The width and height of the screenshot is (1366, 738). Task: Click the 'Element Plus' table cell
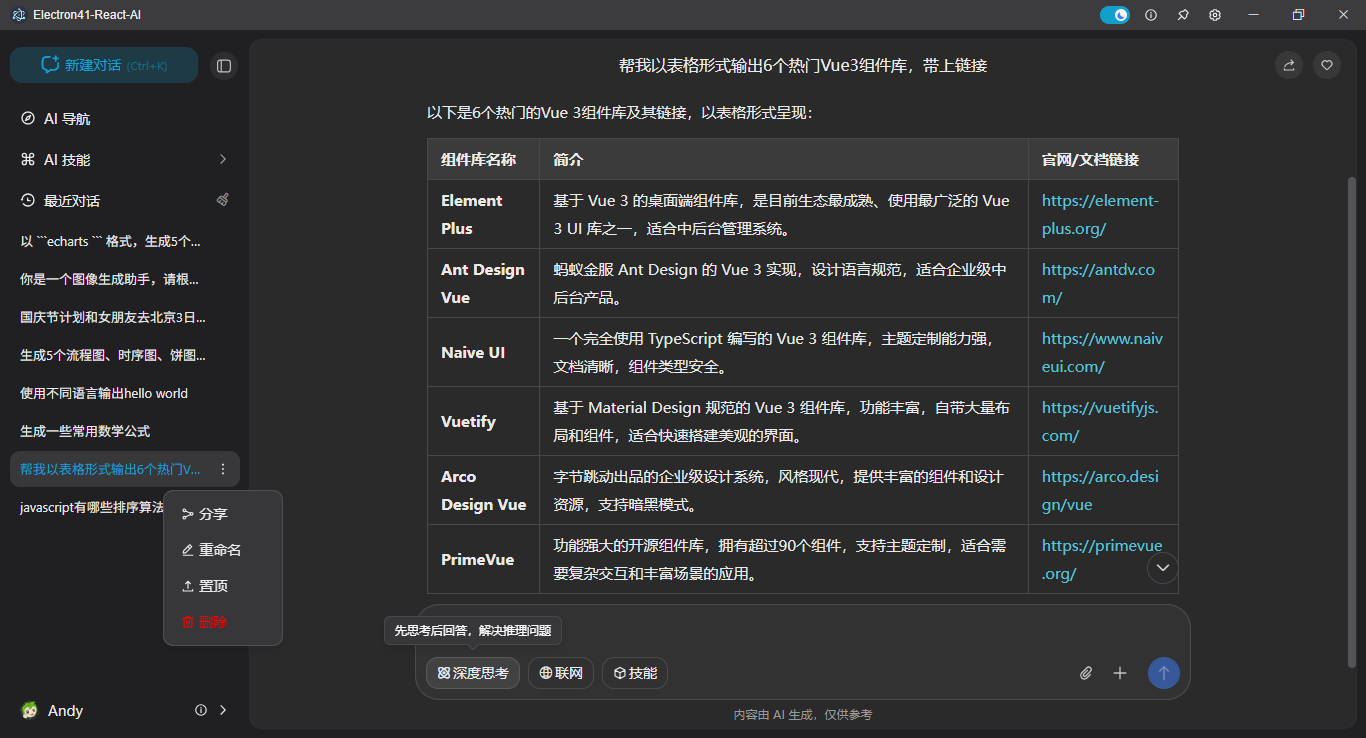click(484, 214)
